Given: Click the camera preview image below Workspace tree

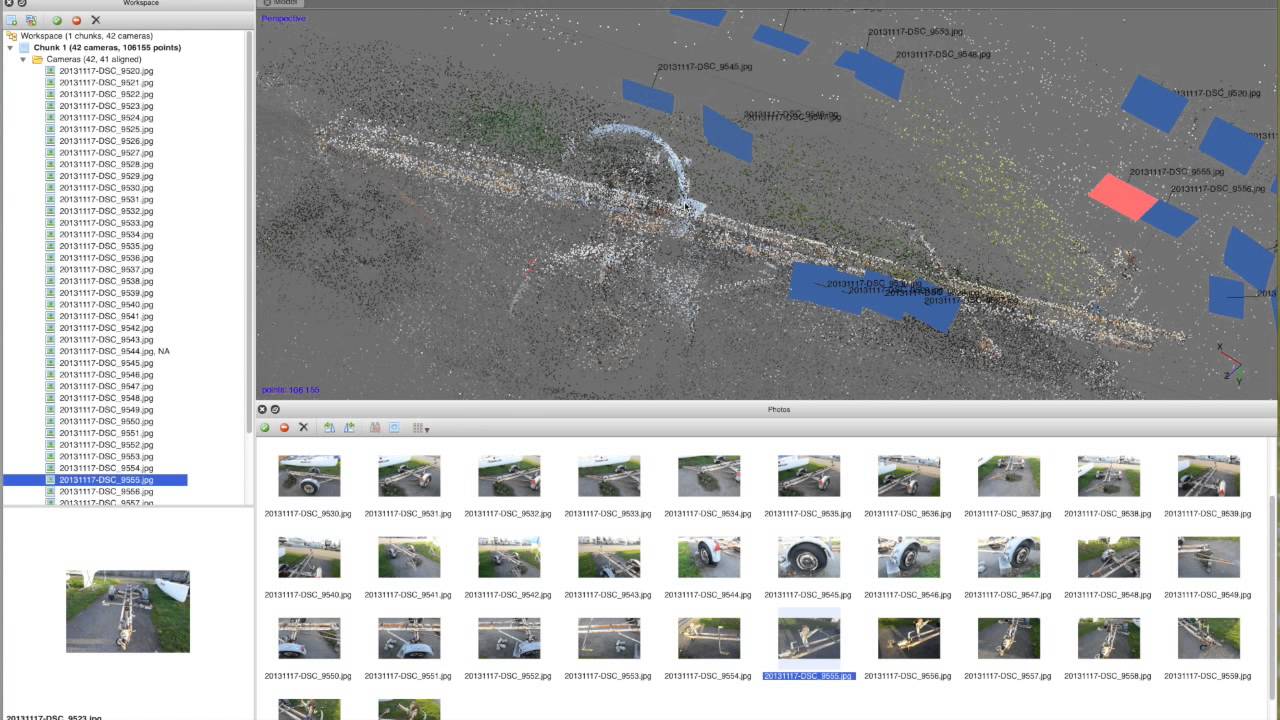Looking at the screenshot, I should pyautogui.click(x=128, y=611).
